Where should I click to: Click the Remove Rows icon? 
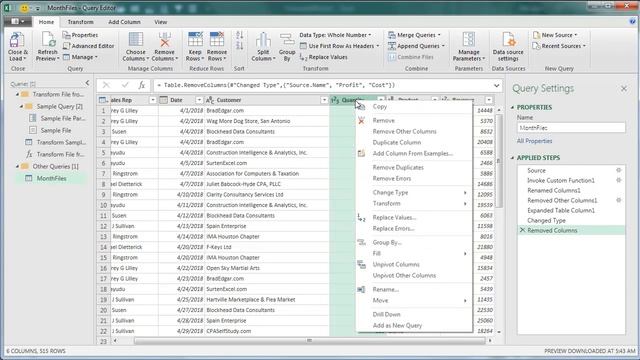coord(217,40)
